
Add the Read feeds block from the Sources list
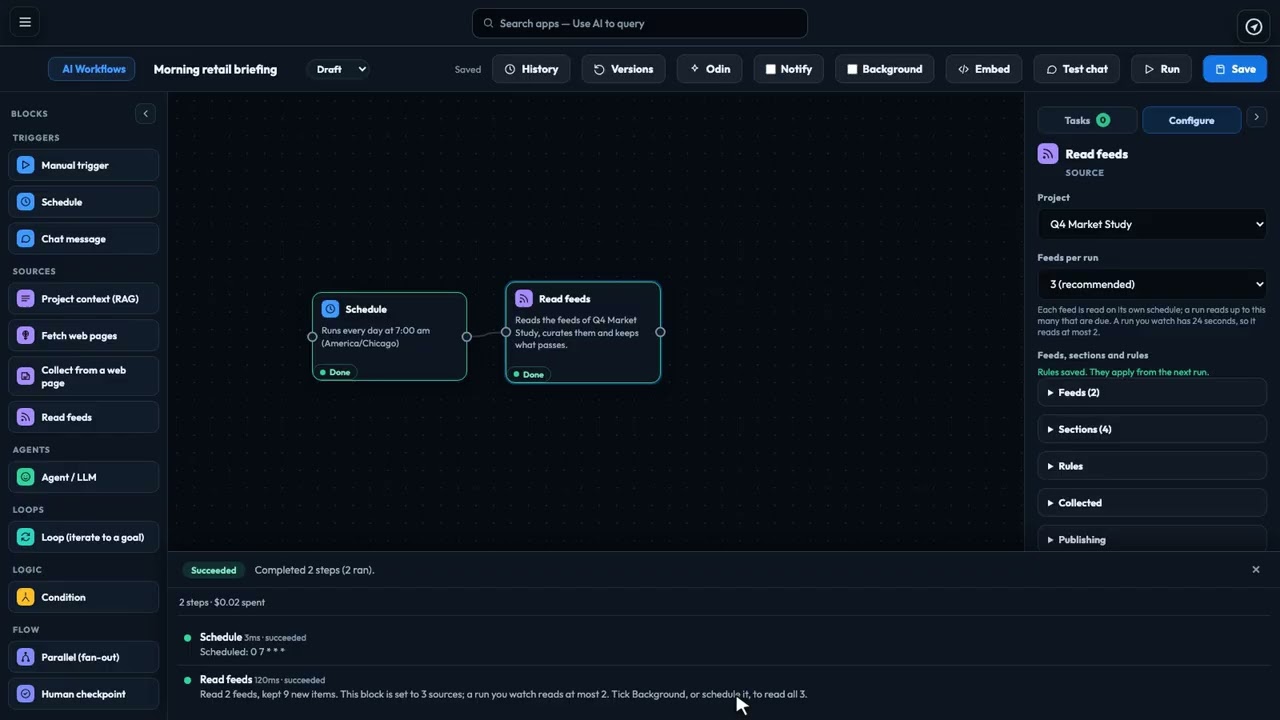pyautogui.click(x=84, y=417)
